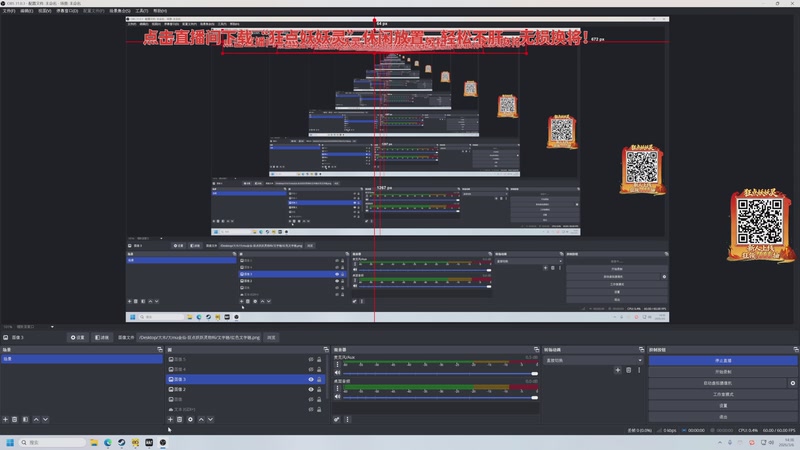This screenshot has width=800, height=450.
Task: Add a new source with the plus icon
Action: [170, 419]
